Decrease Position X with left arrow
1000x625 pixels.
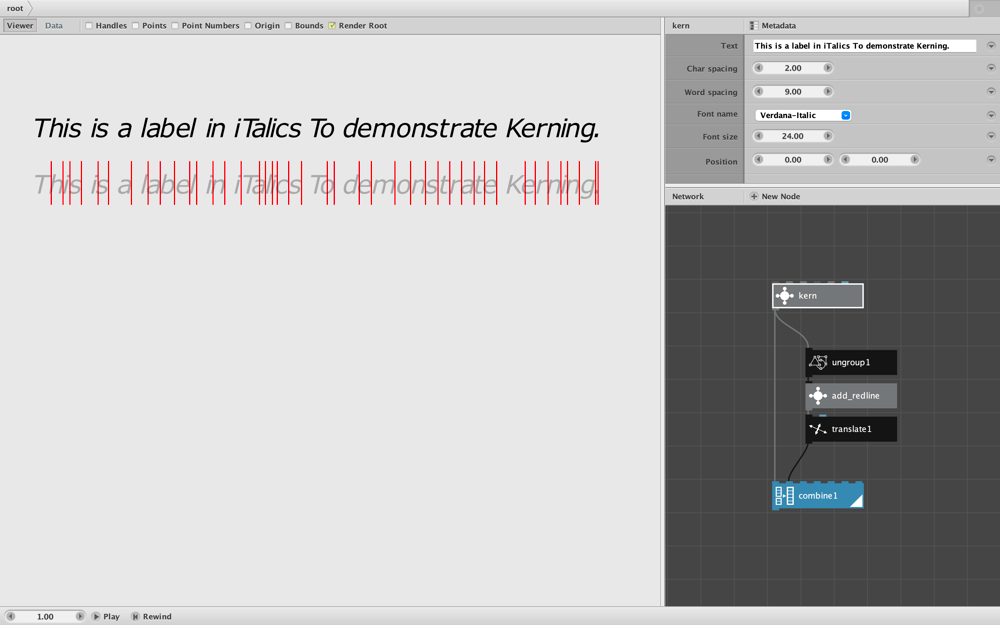tap(758, 159)
